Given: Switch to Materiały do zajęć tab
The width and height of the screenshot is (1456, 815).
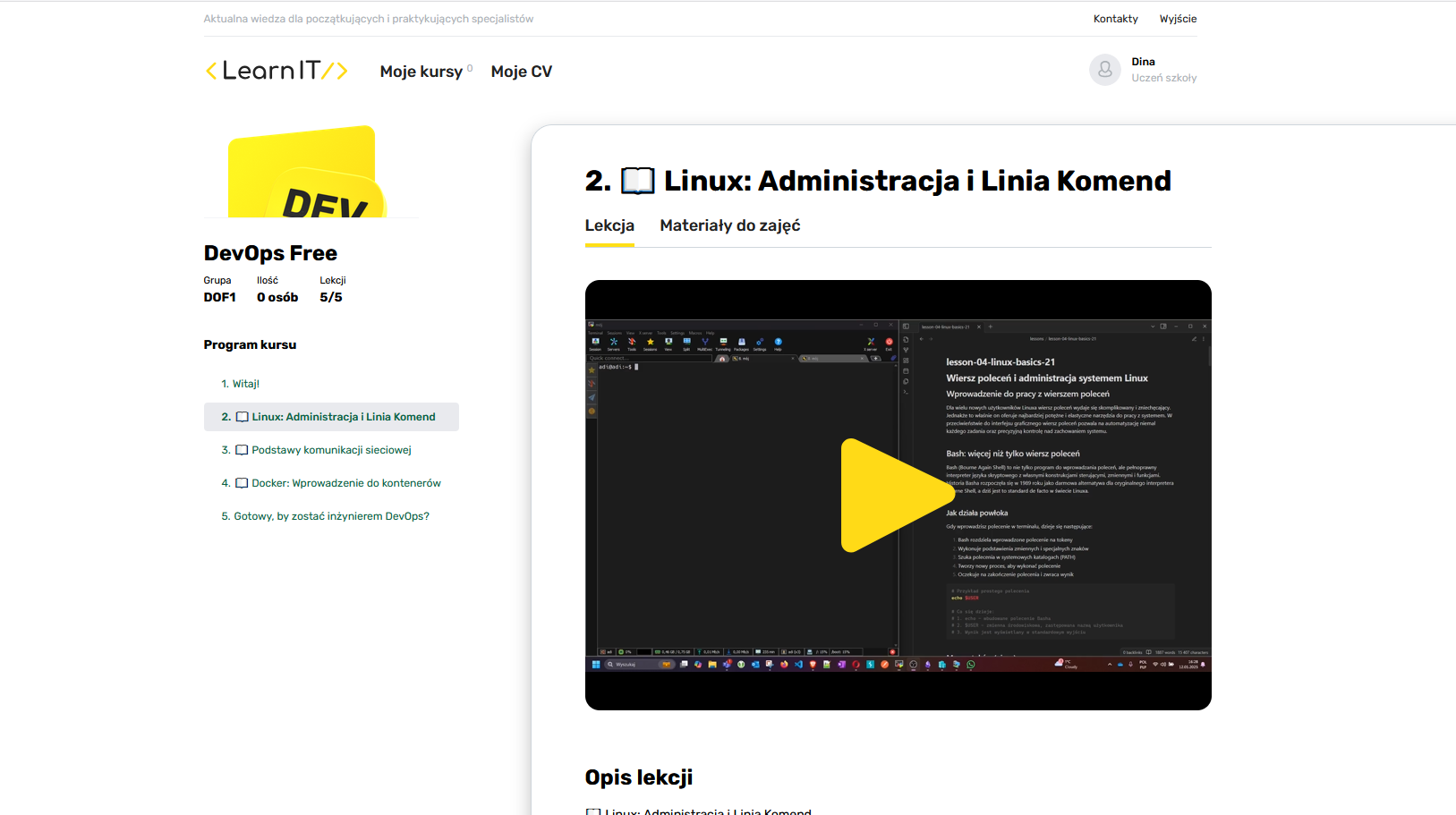Looking at the screenshot, I should click(x=729, y=225).
